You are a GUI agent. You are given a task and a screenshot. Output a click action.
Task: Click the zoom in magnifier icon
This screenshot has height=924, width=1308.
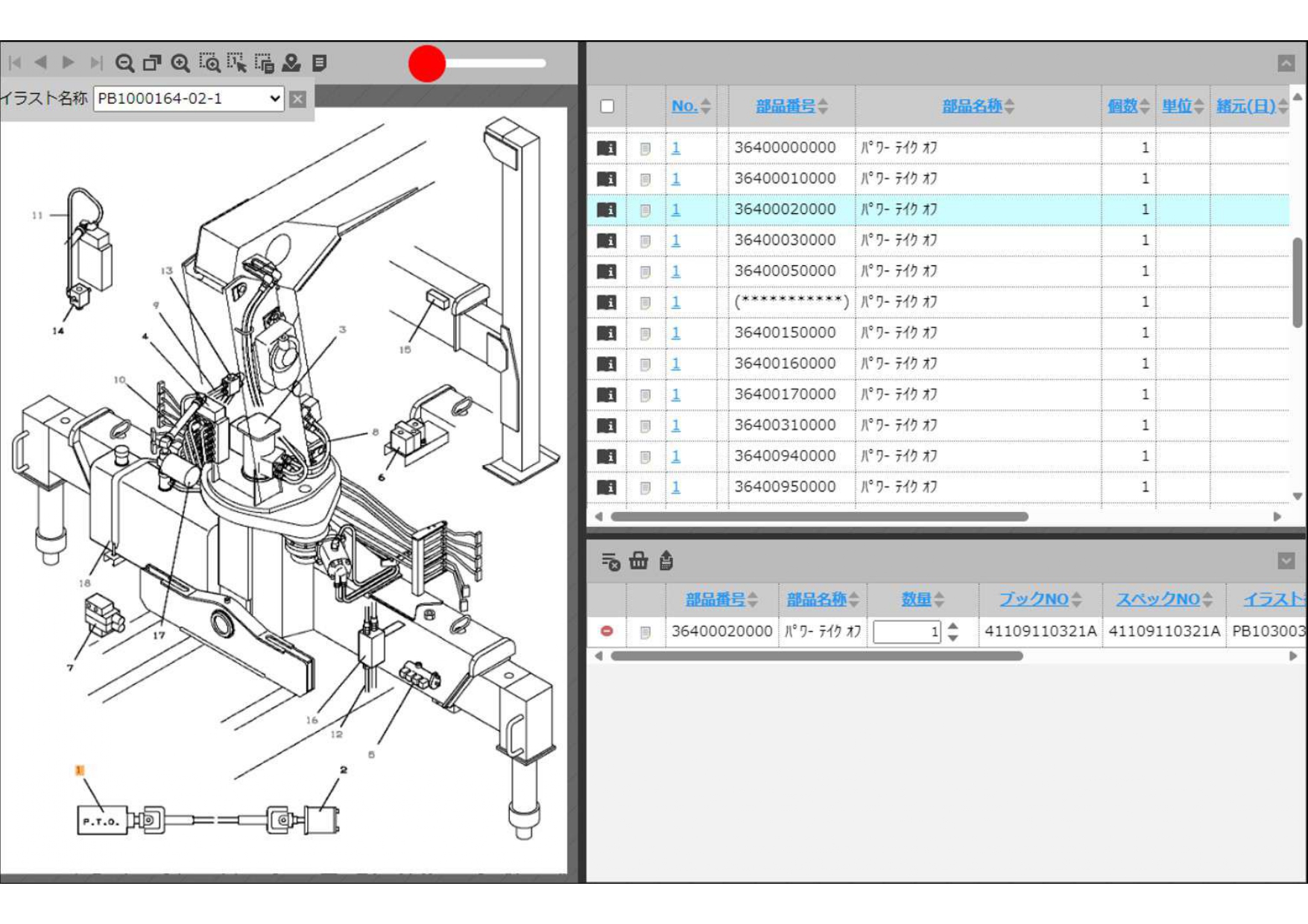coord(180,63)
